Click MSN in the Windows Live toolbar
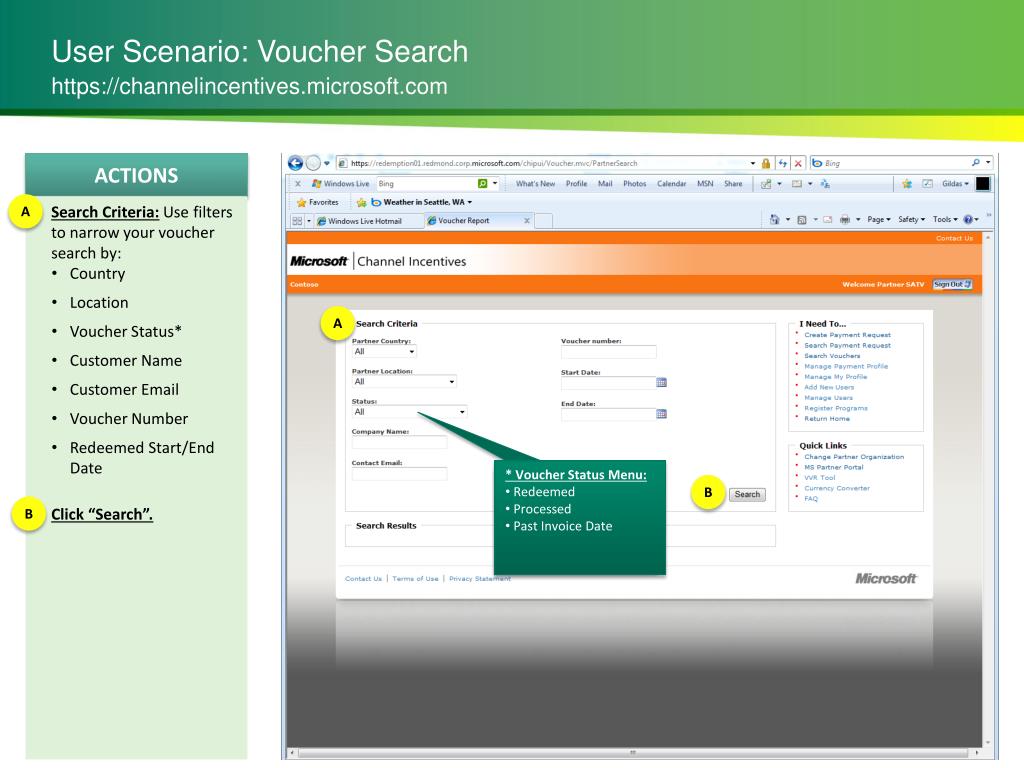Image resolution: width=1024 pixels, height=768 pixels. click(705, 184)
